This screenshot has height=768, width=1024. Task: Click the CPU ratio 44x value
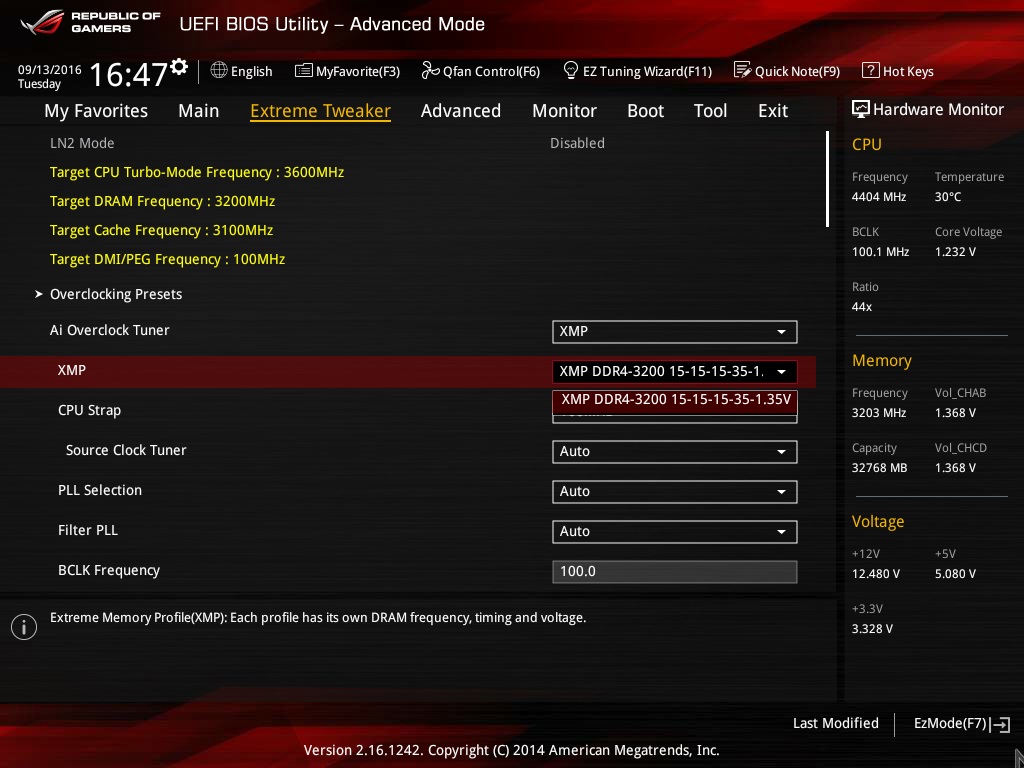pos(862,306)
